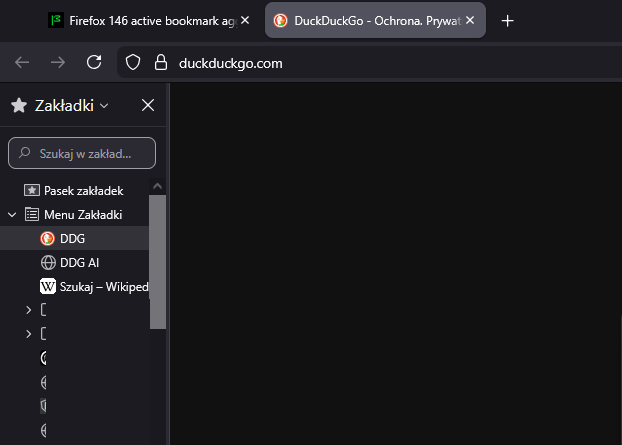
Task: Go forward one page
Action: (58, 62)
